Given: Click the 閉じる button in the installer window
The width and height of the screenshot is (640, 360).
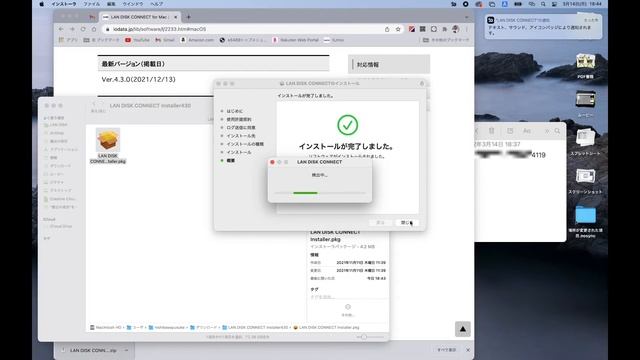Looking at the screenshot, I should 407,222.
